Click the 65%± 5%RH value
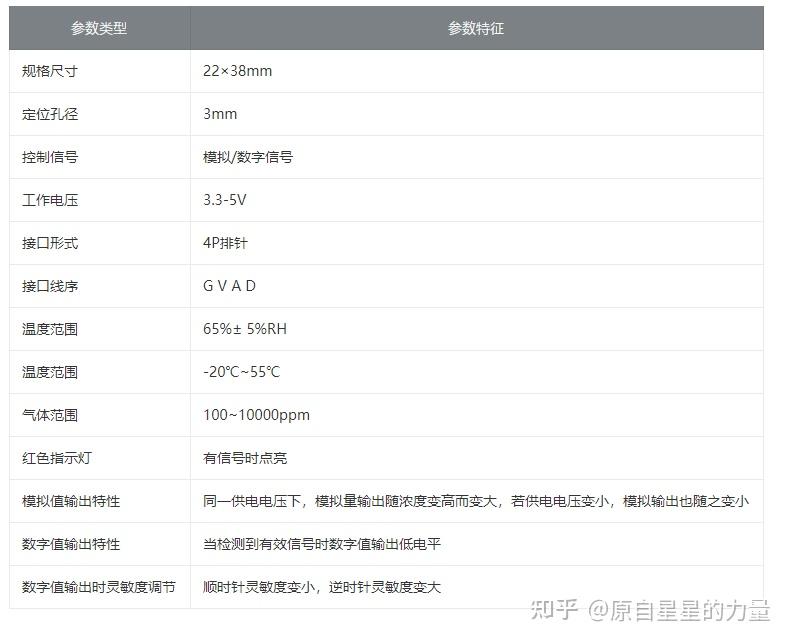The width and height of the screenshot is (790, 643). (245, 329)
